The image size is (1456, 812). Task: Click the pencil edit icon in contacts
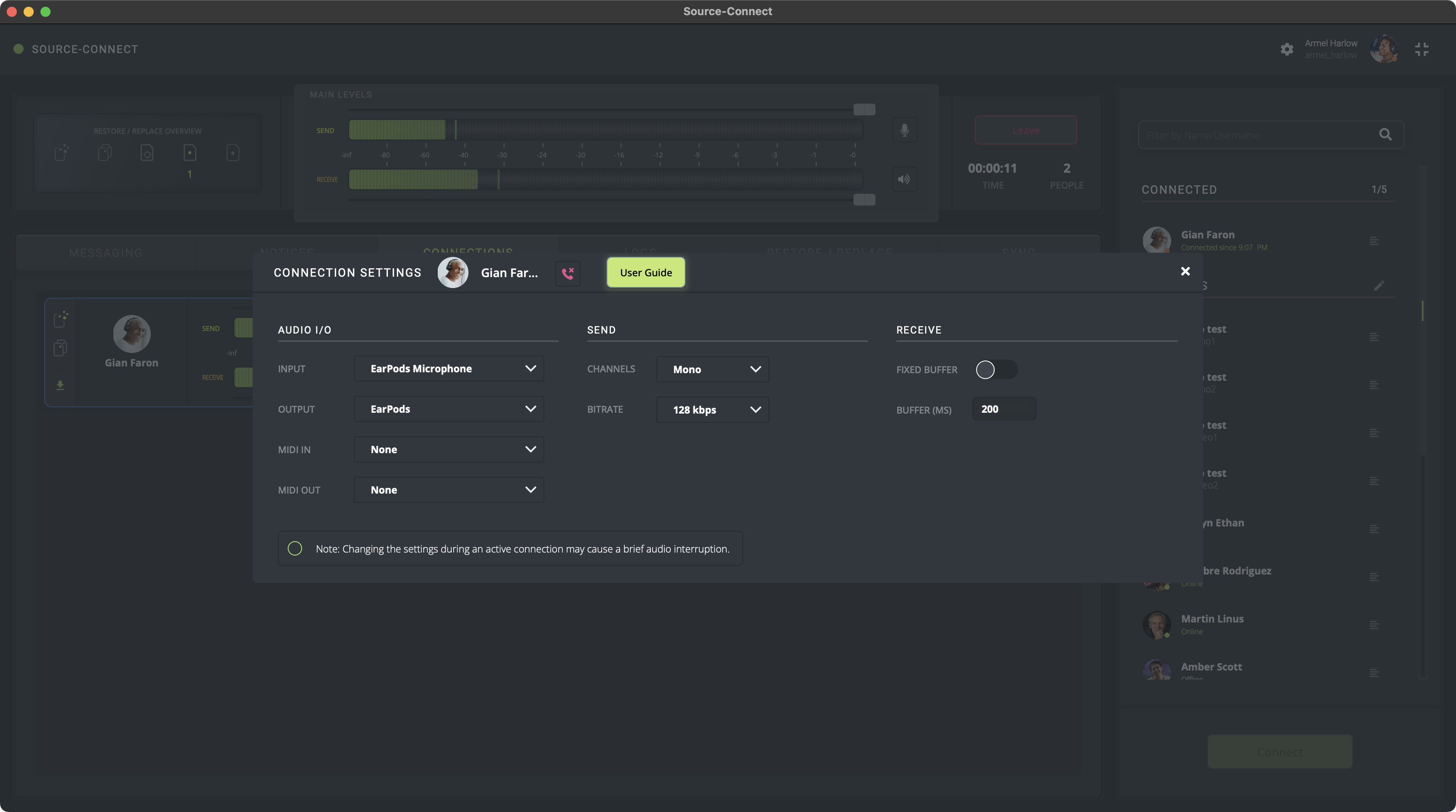pyautogui.click(x=1378, y=286)
